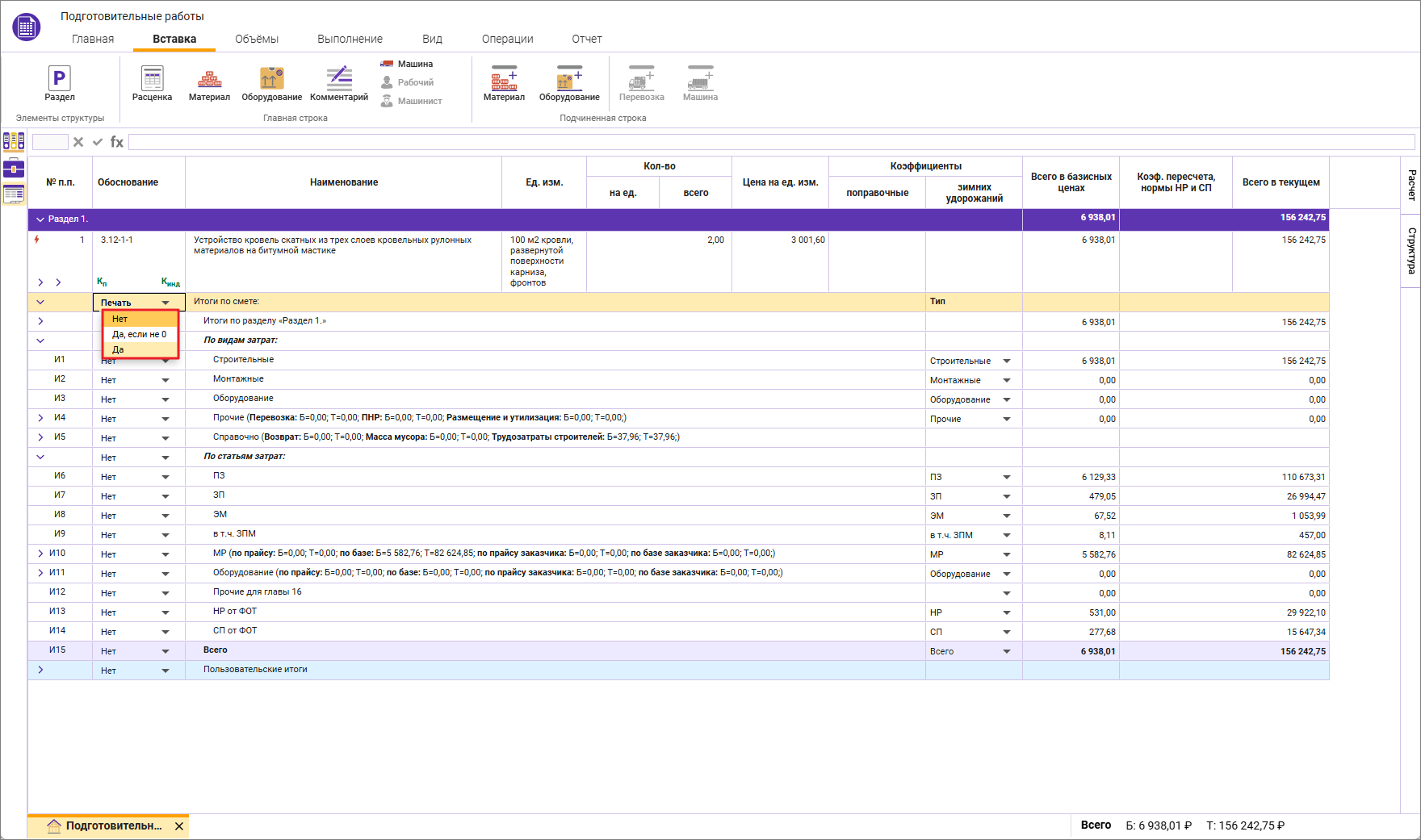The height and width of the screenshot is (840, 1421).
Task: Open the Расчет side panel
Action: pos(1411,185)
